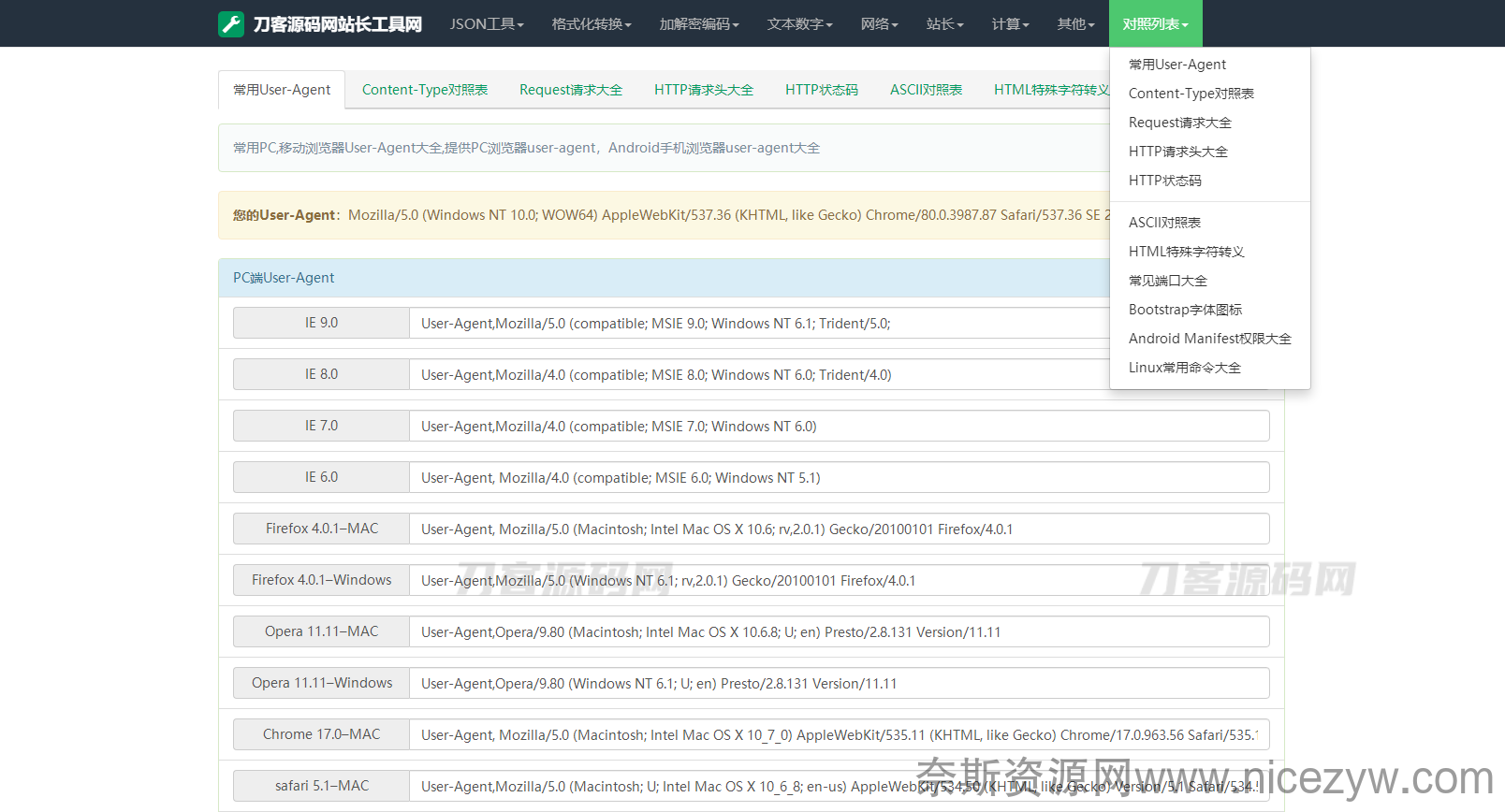Screen dimensions: 1505x812
Task: Select Linux常用命令大全 in dropdown menu
Action: click(1184, 368)
